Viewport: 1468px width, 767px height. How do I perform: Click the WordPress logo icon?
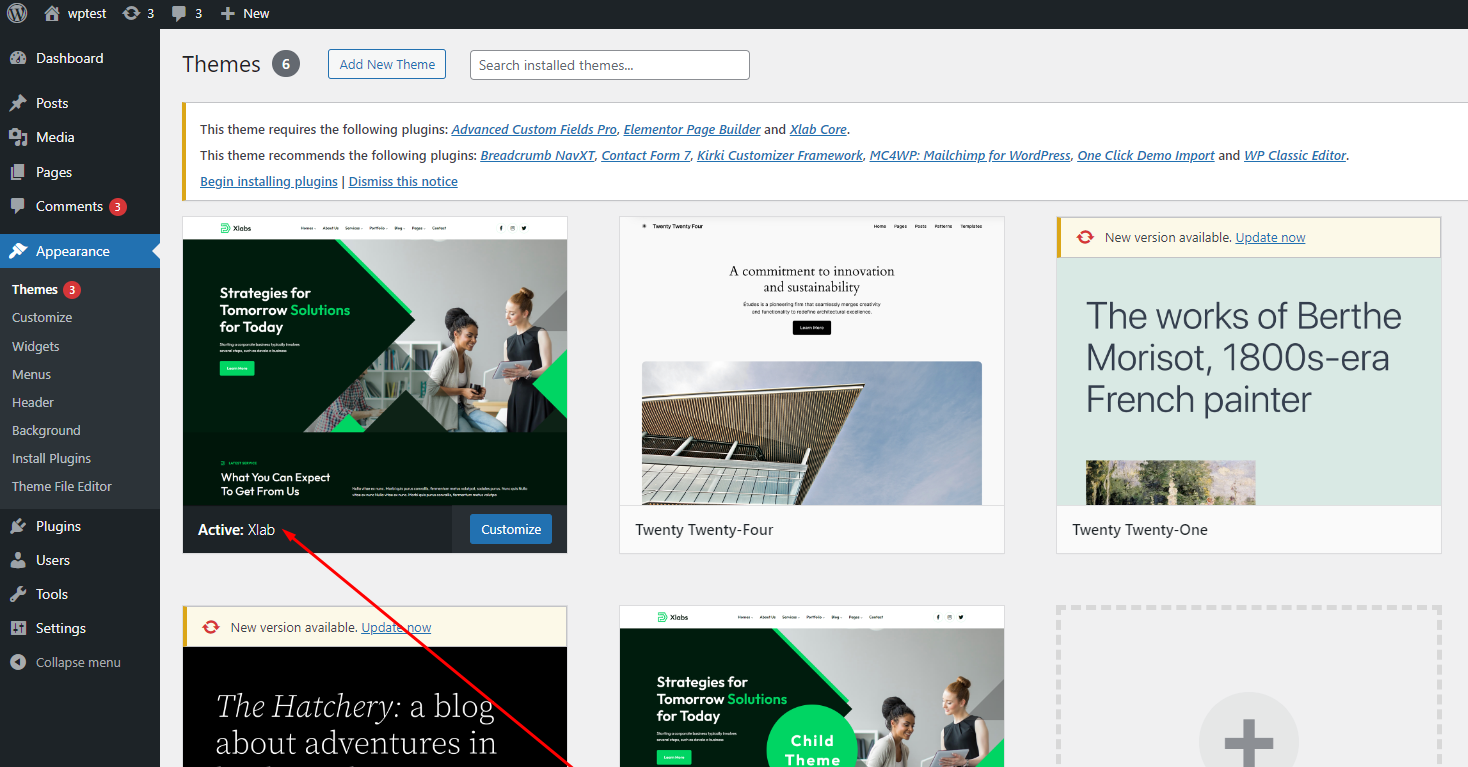18,13
